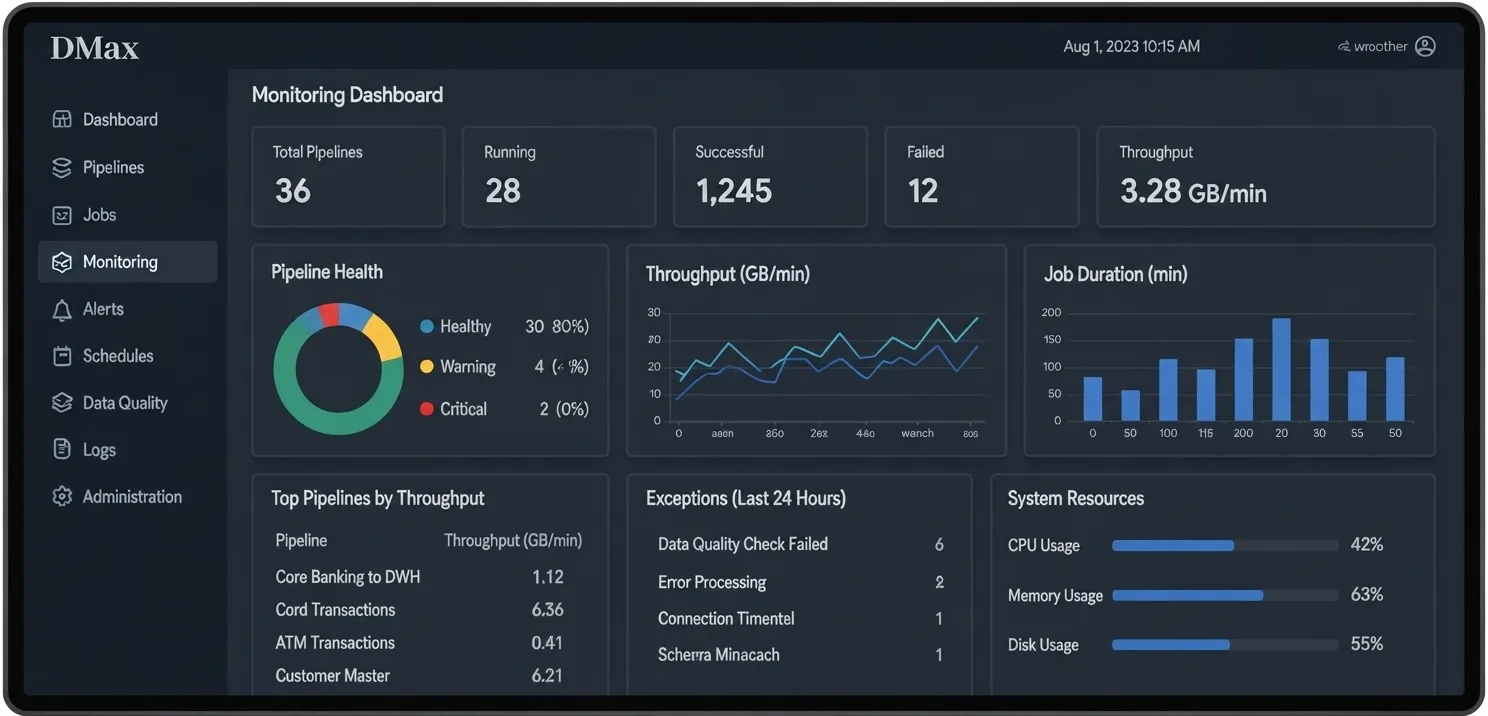Open the Failed count card
This screenshot has height=716, width=1488.
point(982,177)
